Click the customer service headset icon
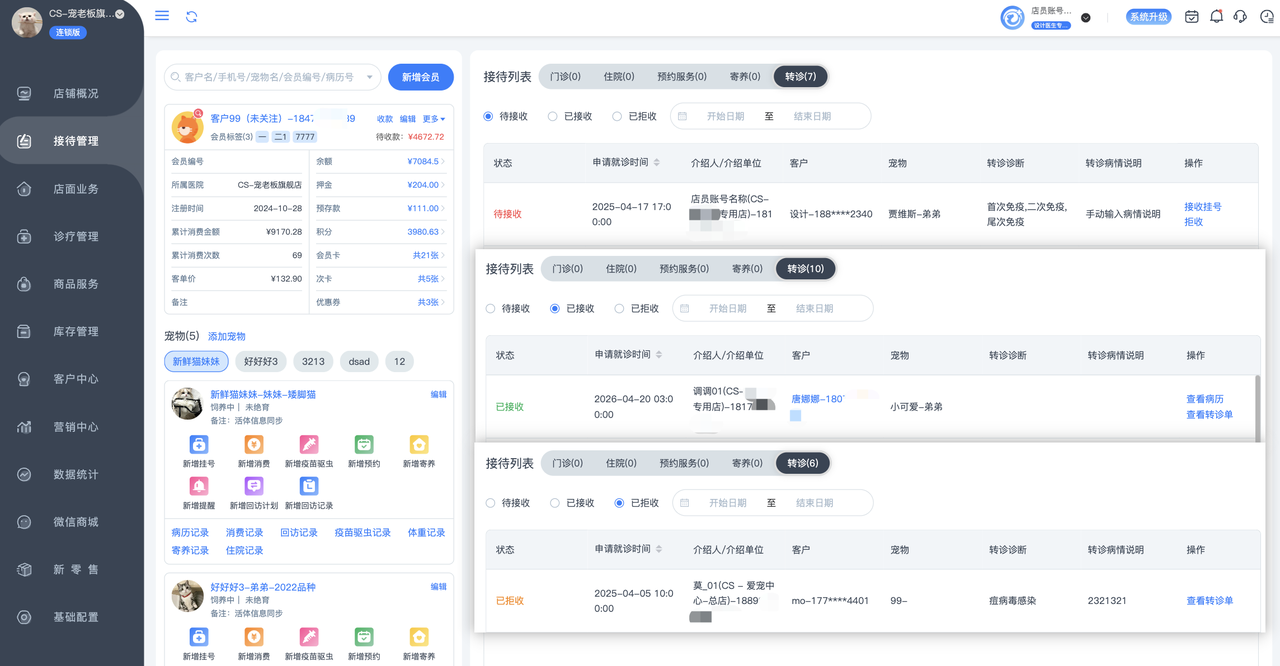 click(1240, 16)
